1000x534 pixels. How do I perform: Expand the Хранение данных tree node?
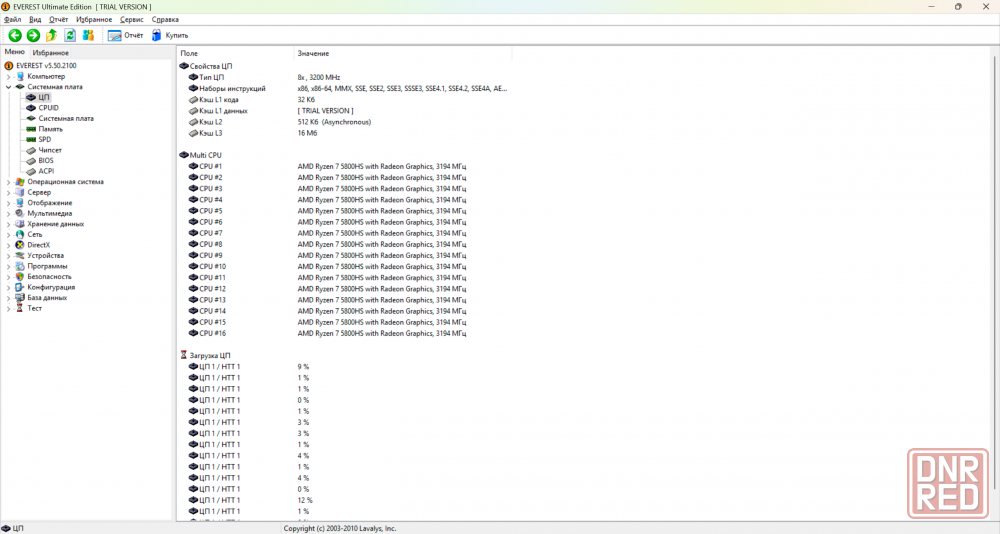coord(8,224)
